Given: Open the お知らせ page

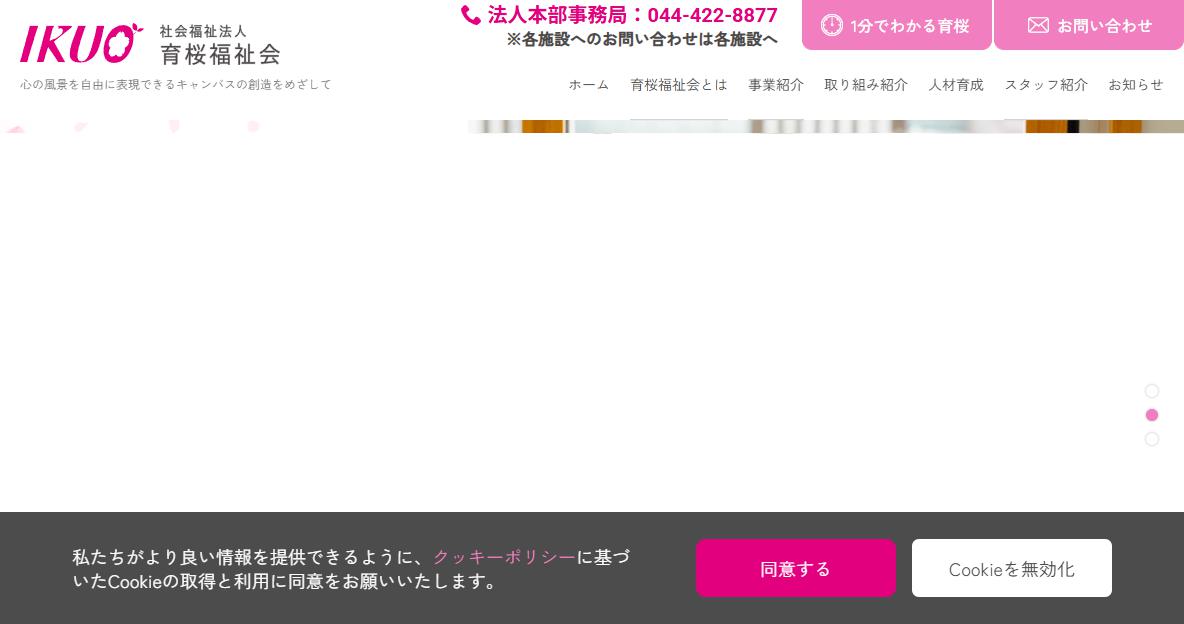Looking at the screenshot, I should coord(1136,85).
